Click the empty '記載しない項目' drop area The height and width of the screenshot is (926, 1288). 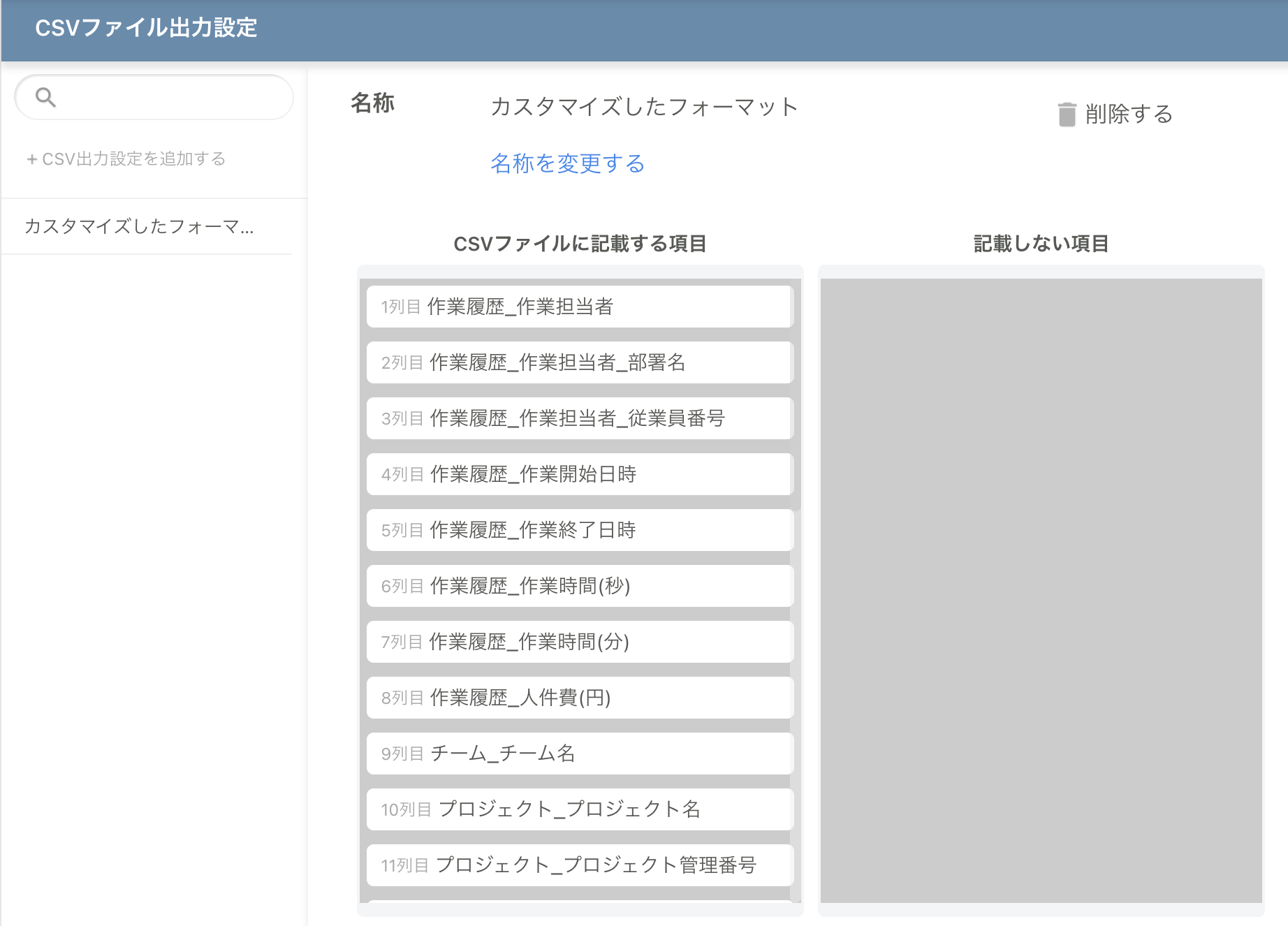[x=1041, y=590]
